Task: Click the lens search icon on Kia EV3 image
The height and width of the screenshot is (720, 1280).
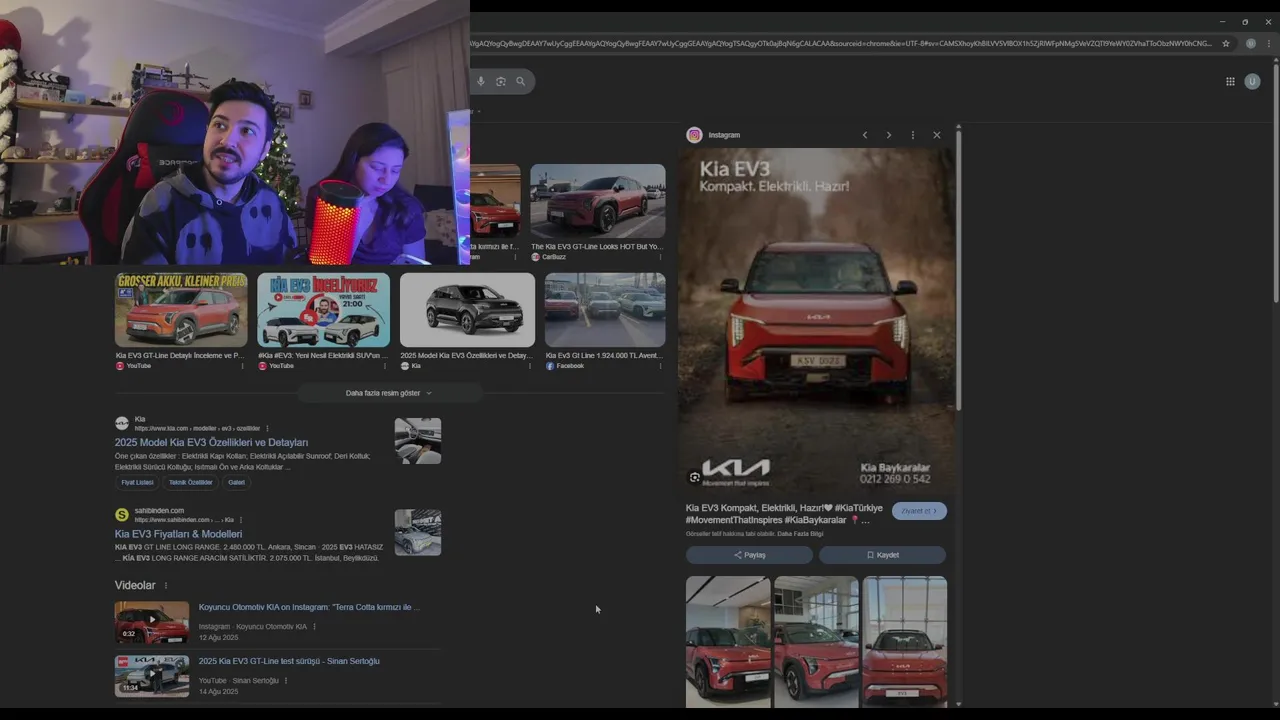Action: tap(695, 477)
